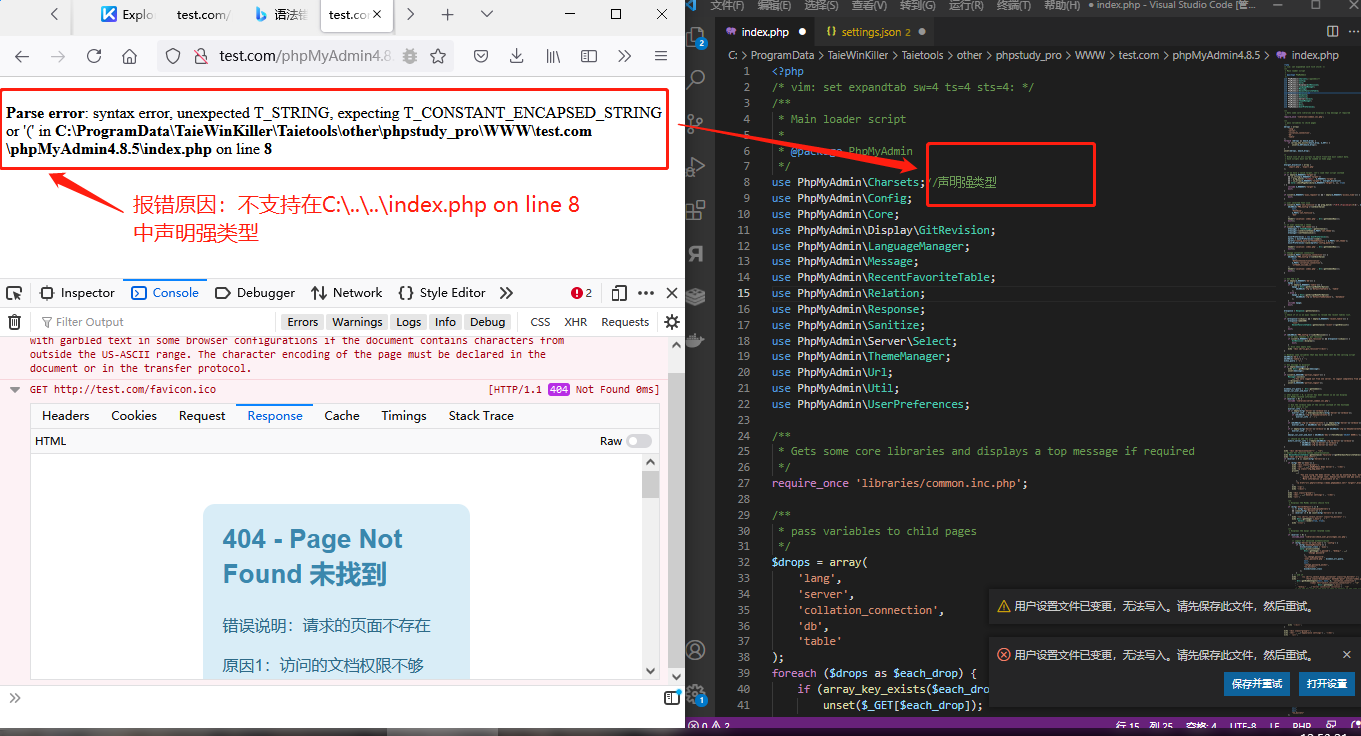The image size is (1361, 736).
Task: Dismiss the error notification with X
Action: [x=1346, y=655]
